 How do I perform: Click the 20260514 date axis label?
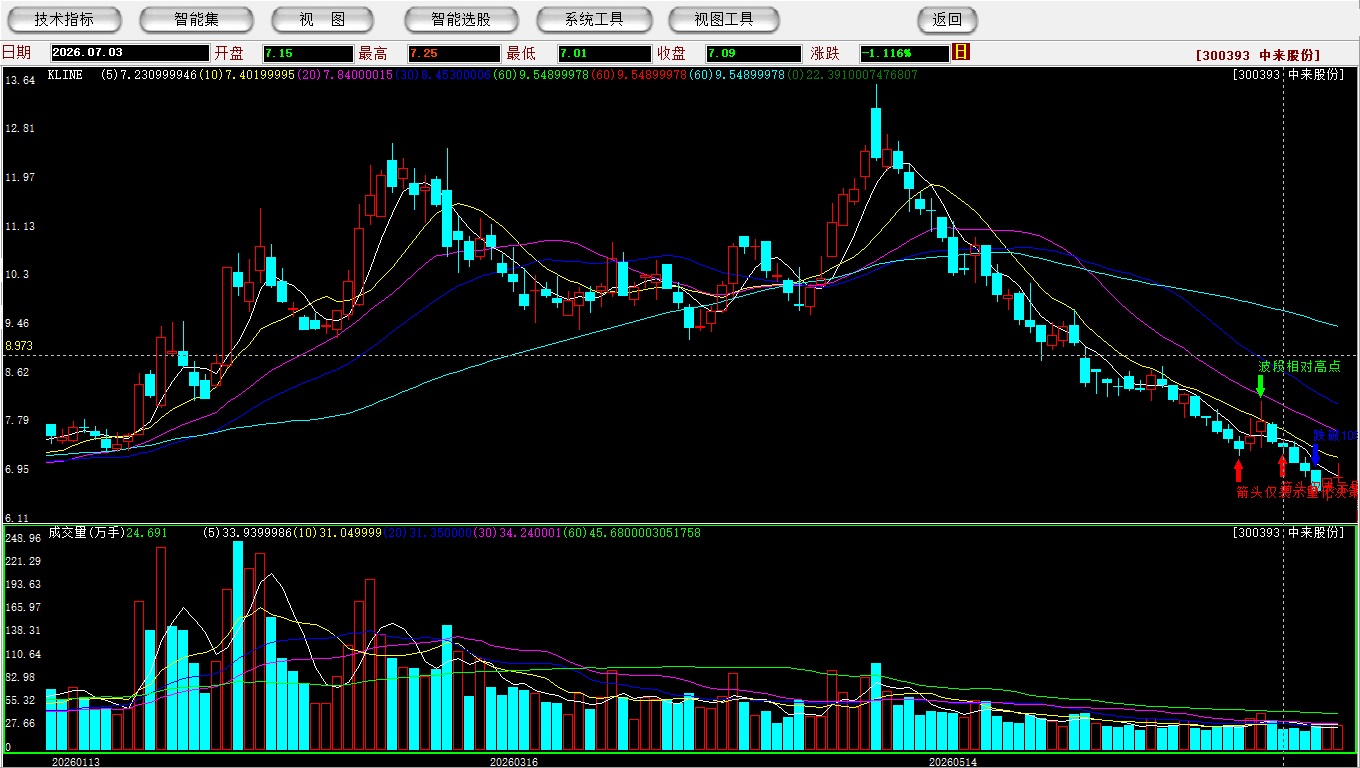point(952,762)
